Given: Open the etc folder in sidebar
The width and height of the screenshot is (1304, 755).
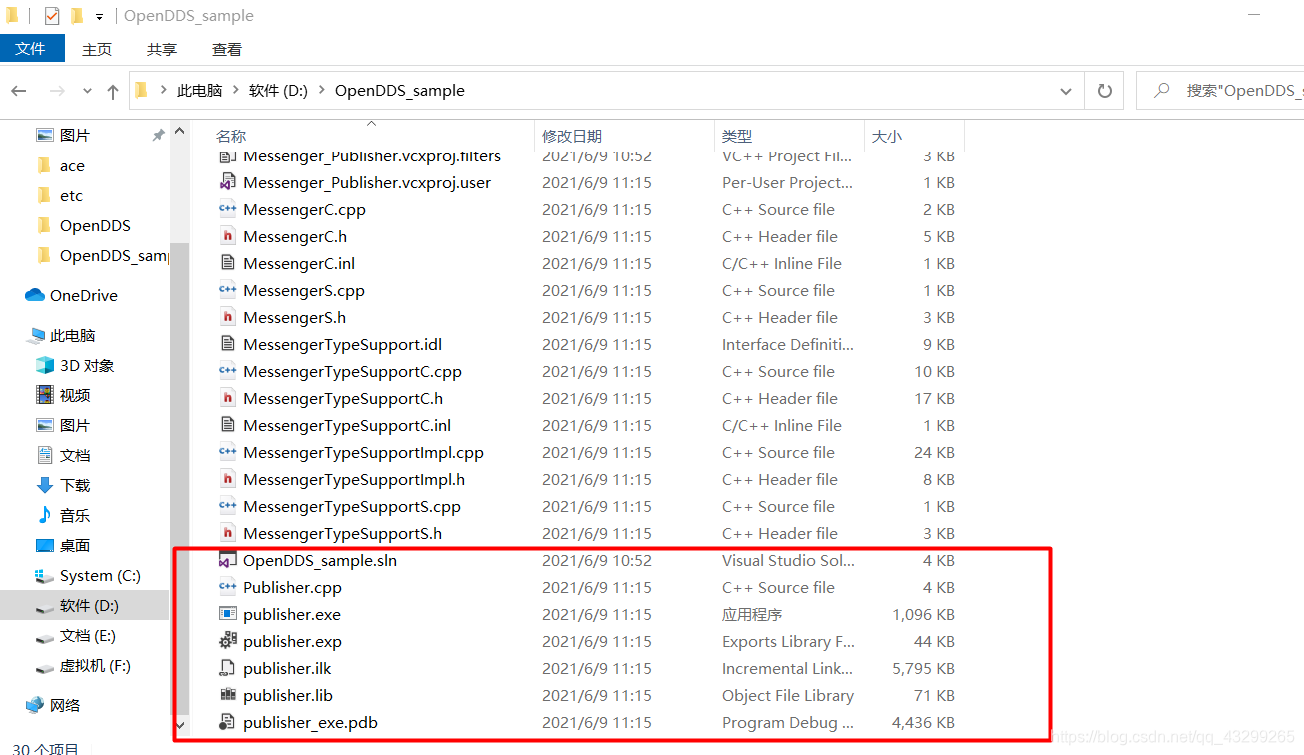Looking at the screenshot, I should tap(71, 195).
